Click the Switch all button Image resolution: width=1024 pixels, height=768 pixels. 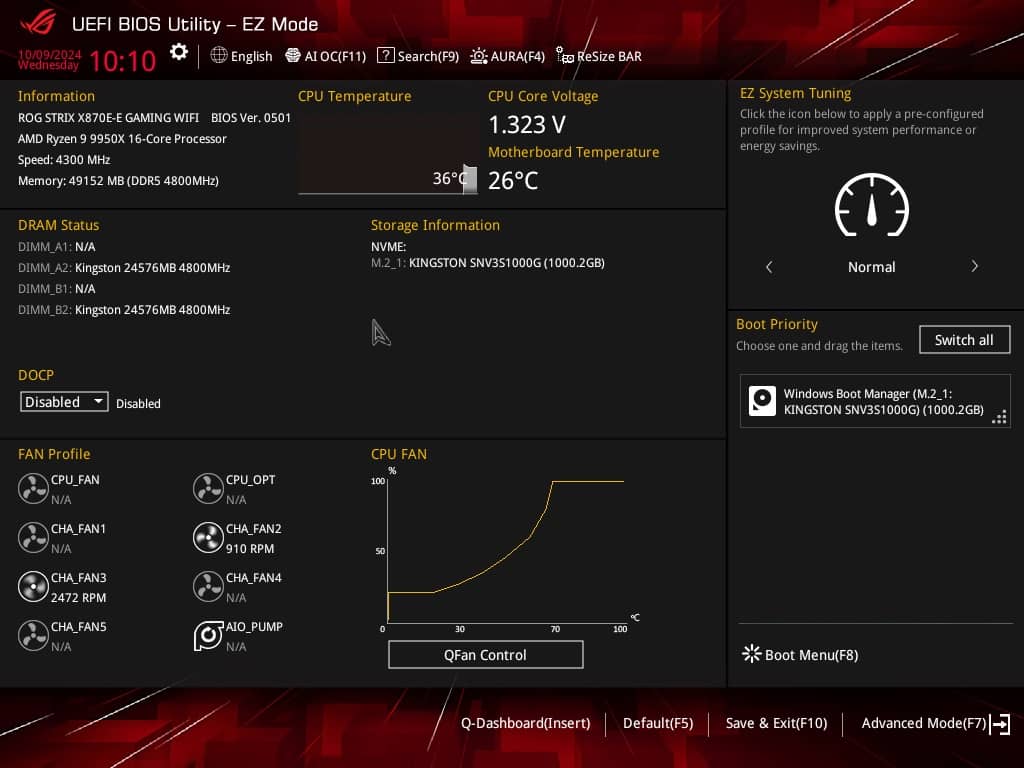(x=964, y=340)
